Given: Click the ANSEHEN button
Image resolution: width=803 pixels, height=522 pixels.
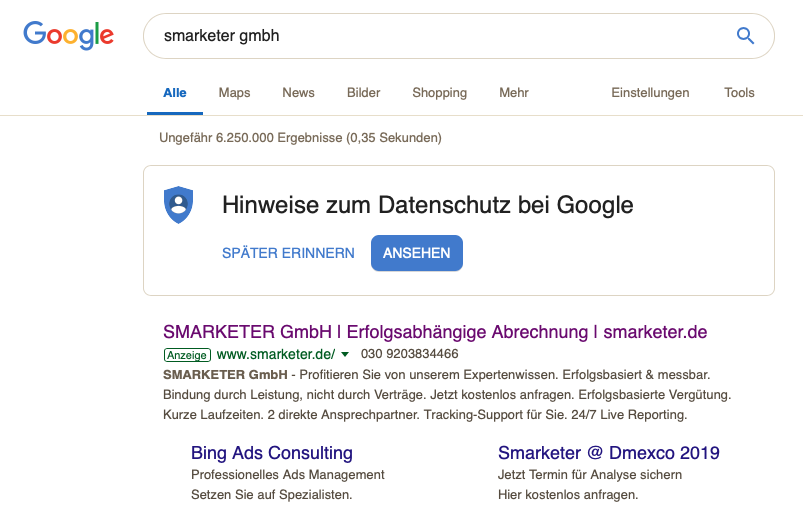Looking at the screenshot, I should 417,253.
